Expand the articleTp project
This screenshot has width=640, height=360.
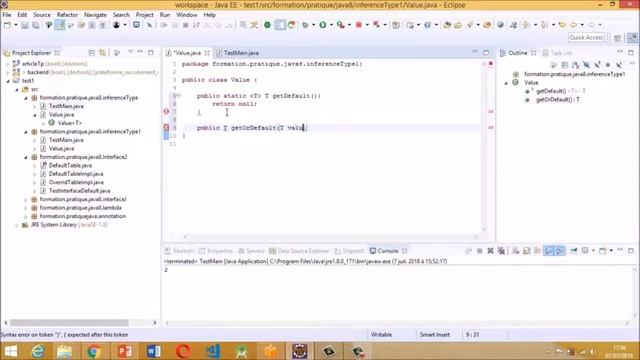pyautogui.click(x=7, y=64)
